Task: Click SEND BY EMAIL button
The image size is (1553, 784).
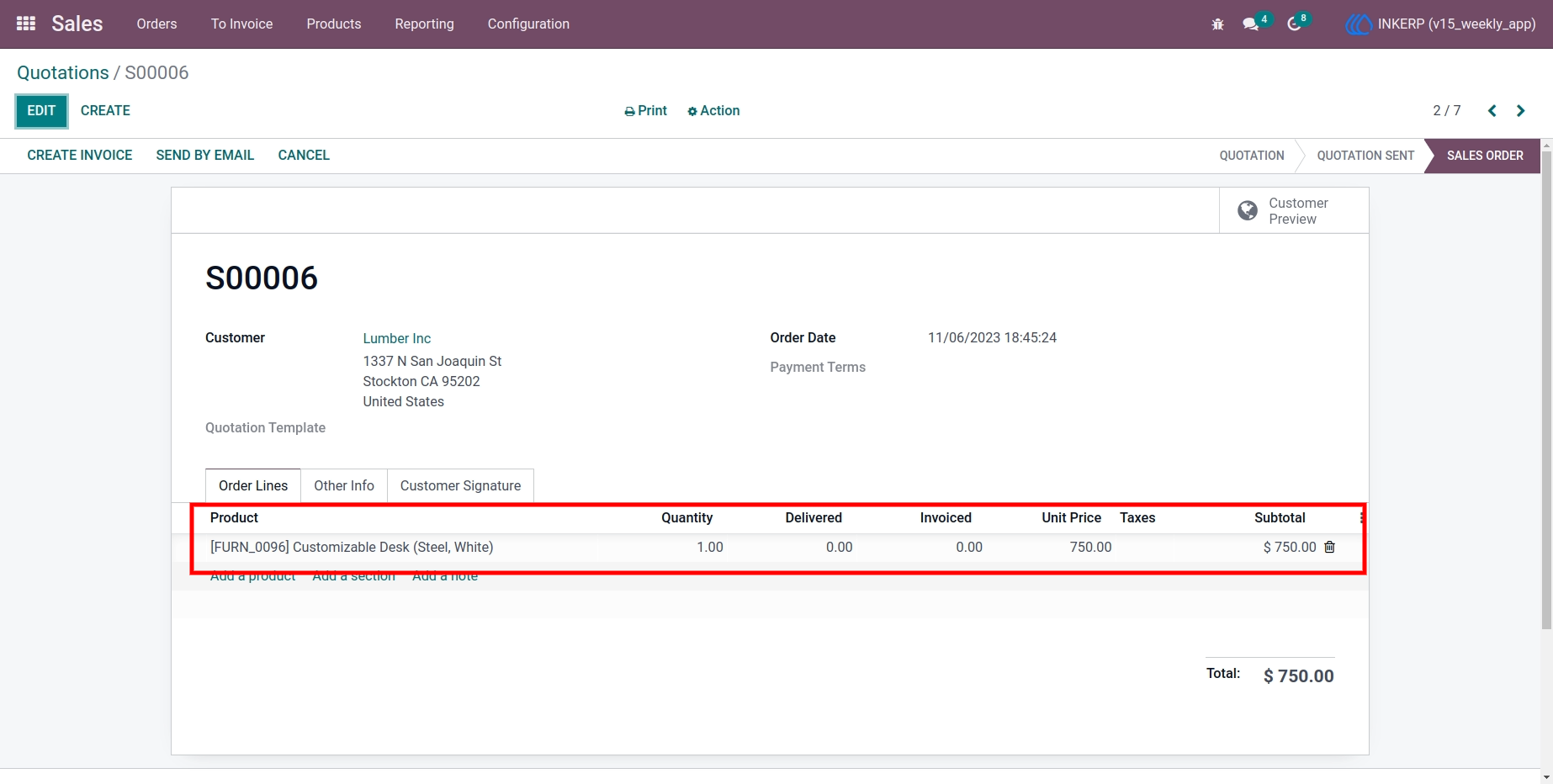Action: point(205,156)
